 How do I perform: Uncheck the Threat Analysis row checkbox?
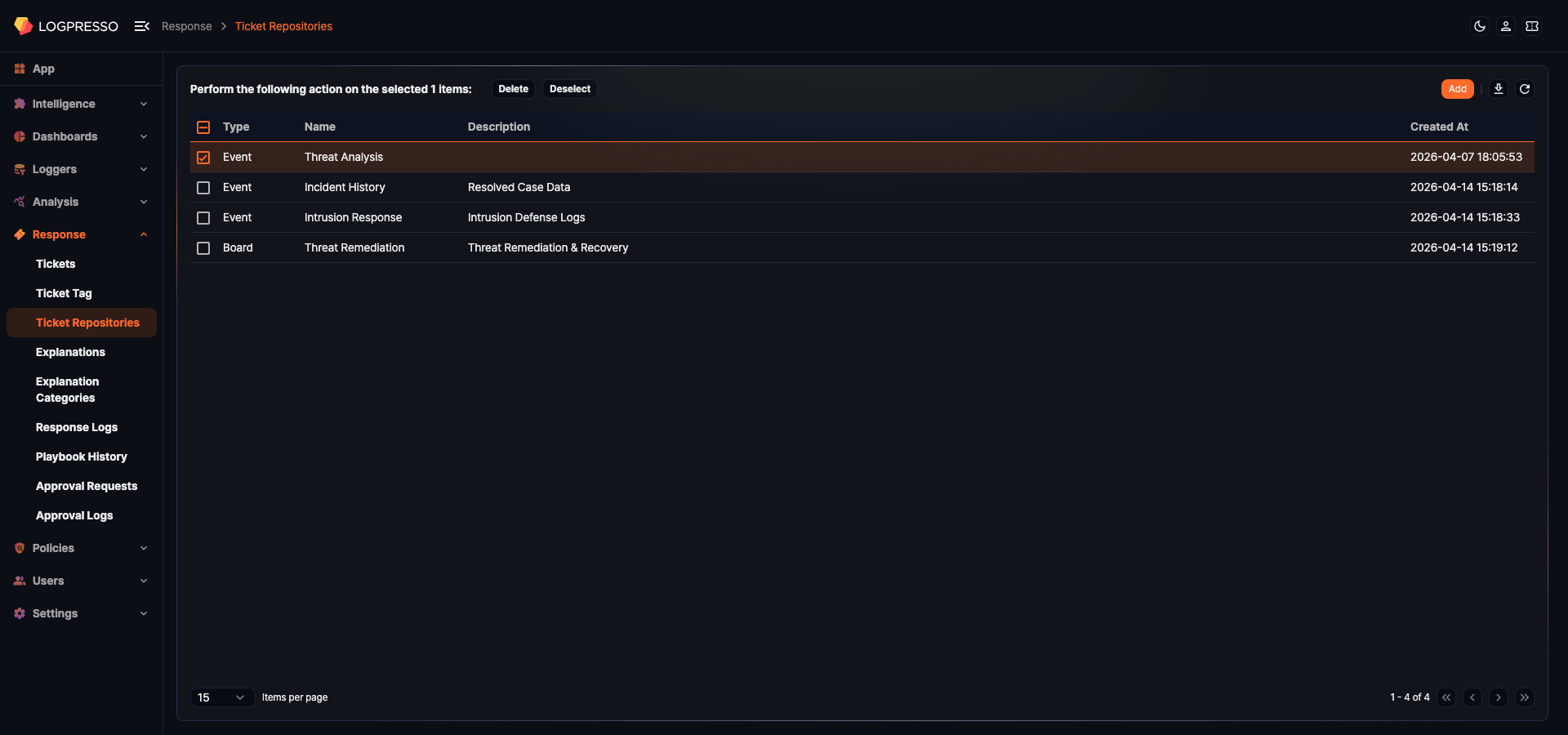pos(203,157)
